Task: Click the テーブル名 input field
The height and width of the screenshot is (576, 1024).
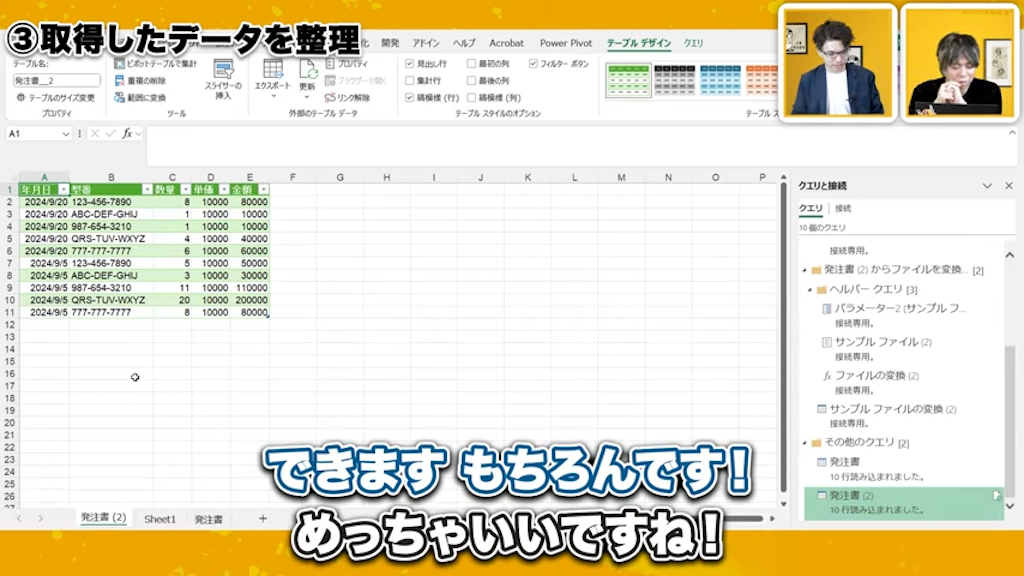Action: (57, 80)
